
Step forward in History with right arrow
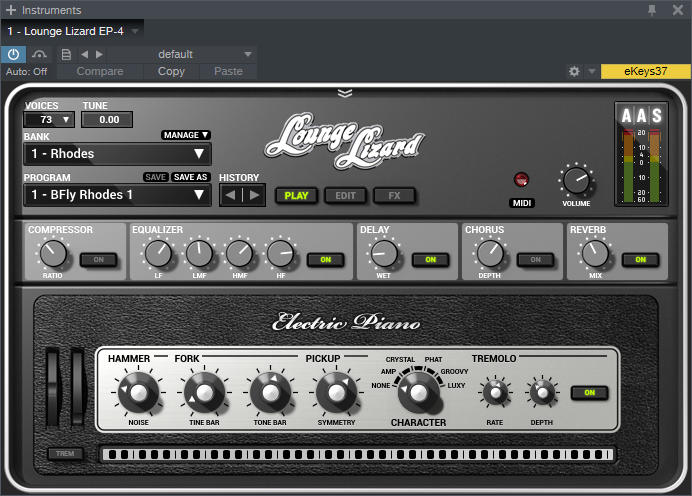[x=255, y=195]
